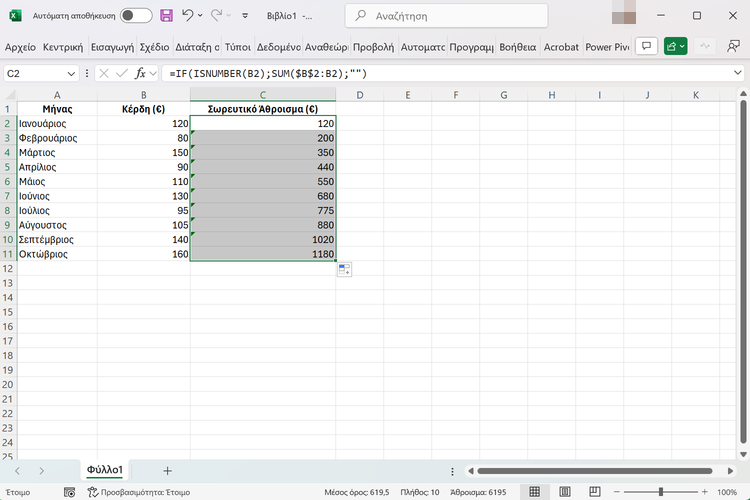The height and width of the screenshot is (500, 750).
Task: Expand the Name Box dropdown arrow
Action: (71, 74)
